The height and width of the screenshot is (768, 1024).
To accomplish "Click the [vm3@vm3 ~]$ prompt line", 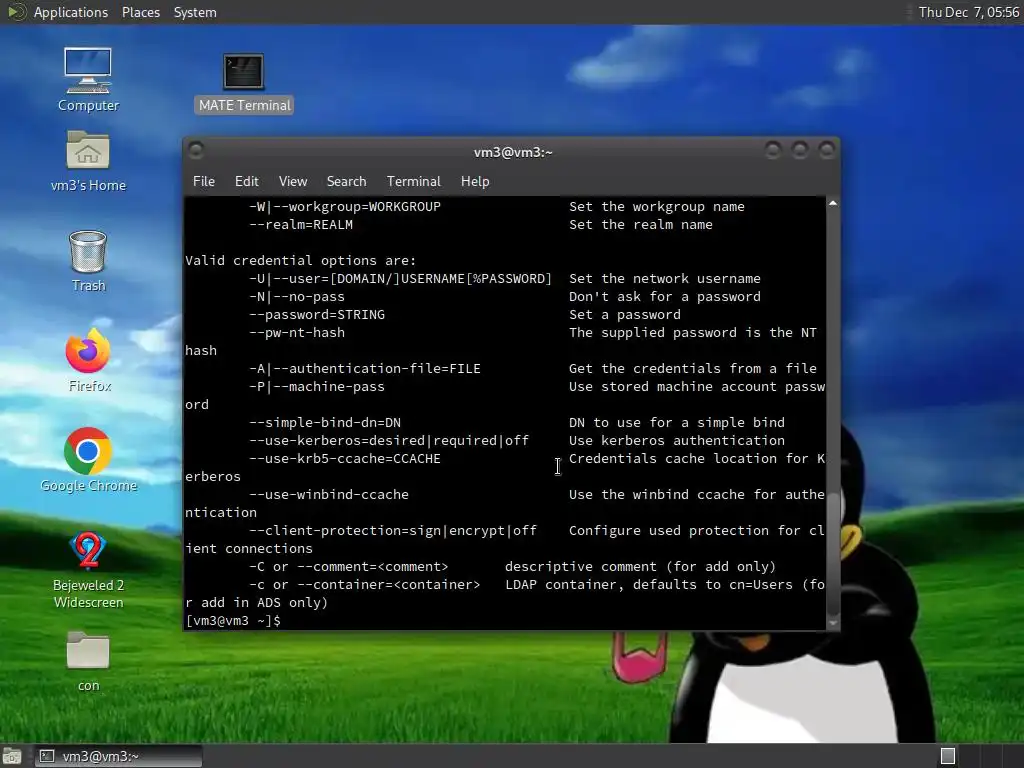I will (x=233, y=620).
